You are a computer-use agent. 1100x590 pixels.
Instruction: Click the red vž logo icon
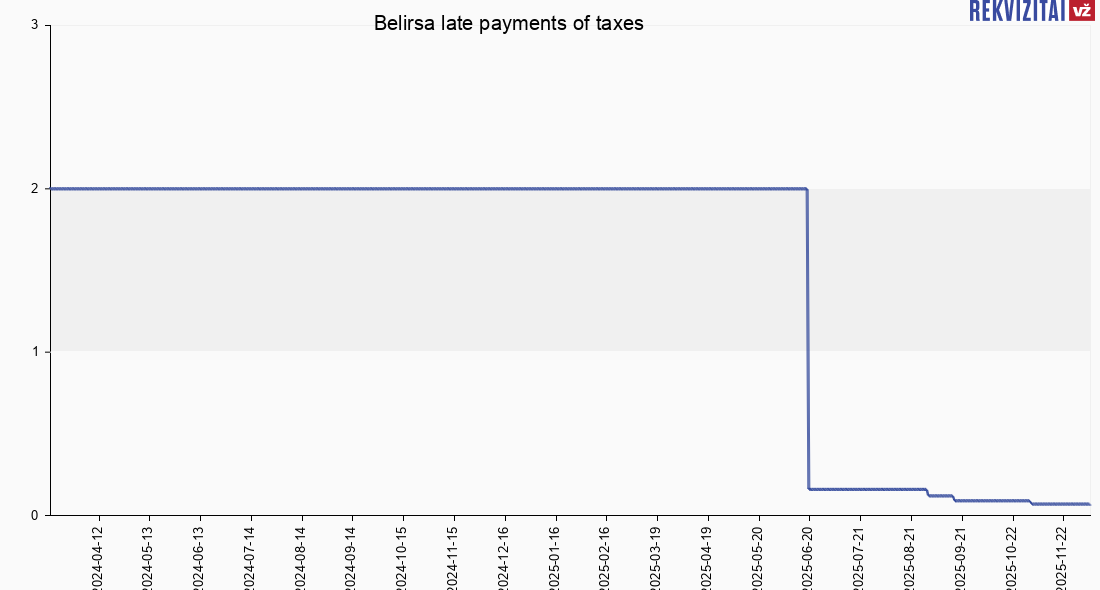(1081, 10)
